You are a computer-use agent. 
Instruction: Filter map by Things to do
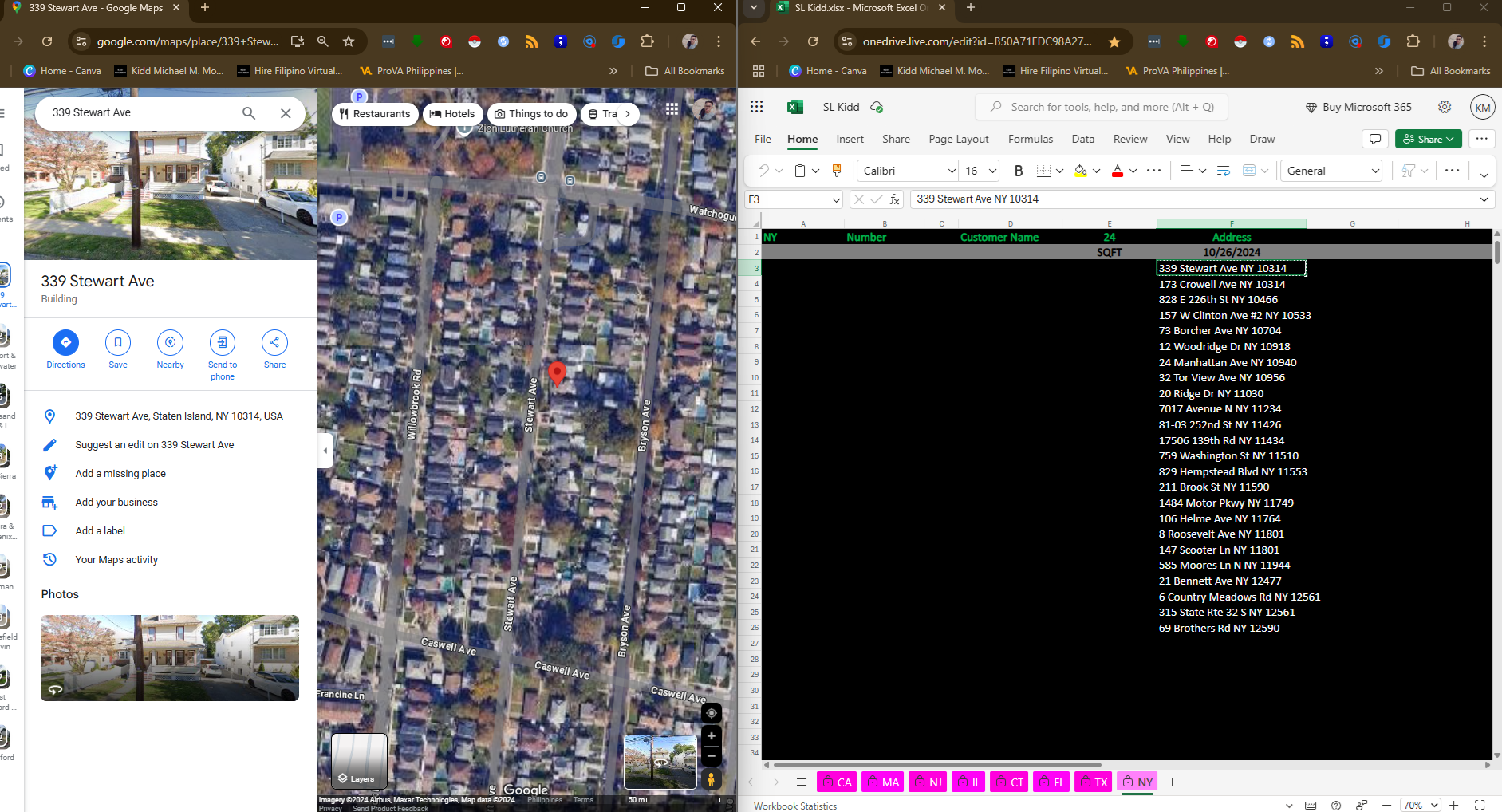coord(531,114)
